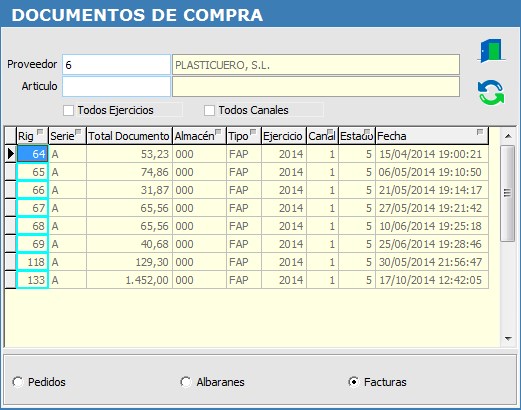
Task: Enable the Todos Canales checkbox
Action: [x=209, y=110]
